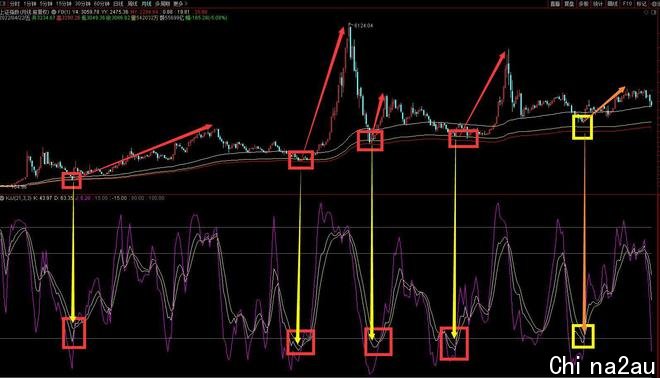Open the 统计 statistics toolbar button

tap(598, 3)
